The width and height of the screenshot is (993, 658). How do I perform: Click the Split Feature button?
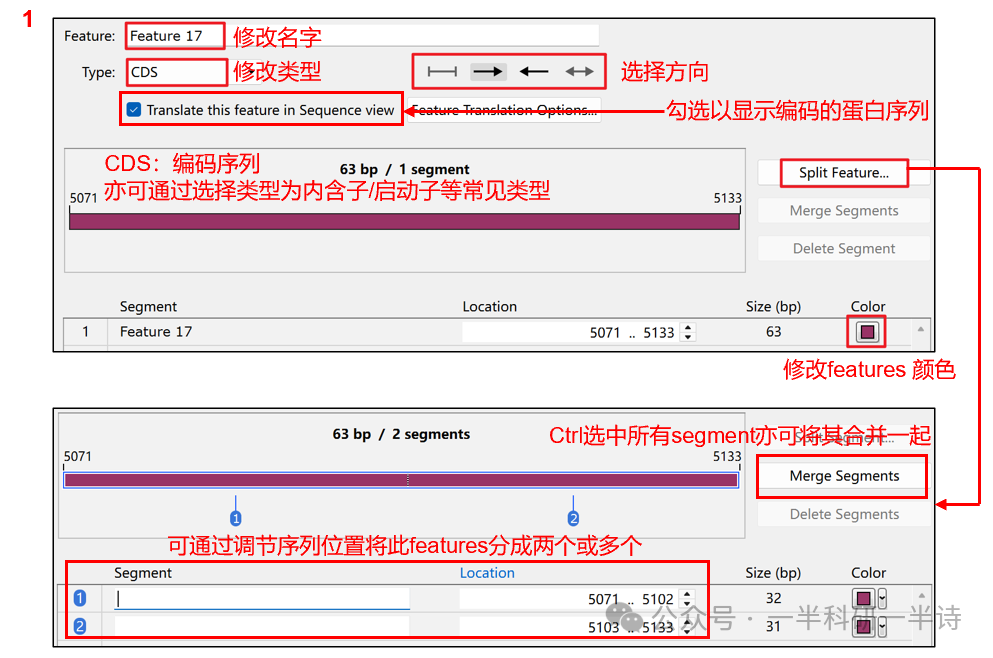coord(843,173)
